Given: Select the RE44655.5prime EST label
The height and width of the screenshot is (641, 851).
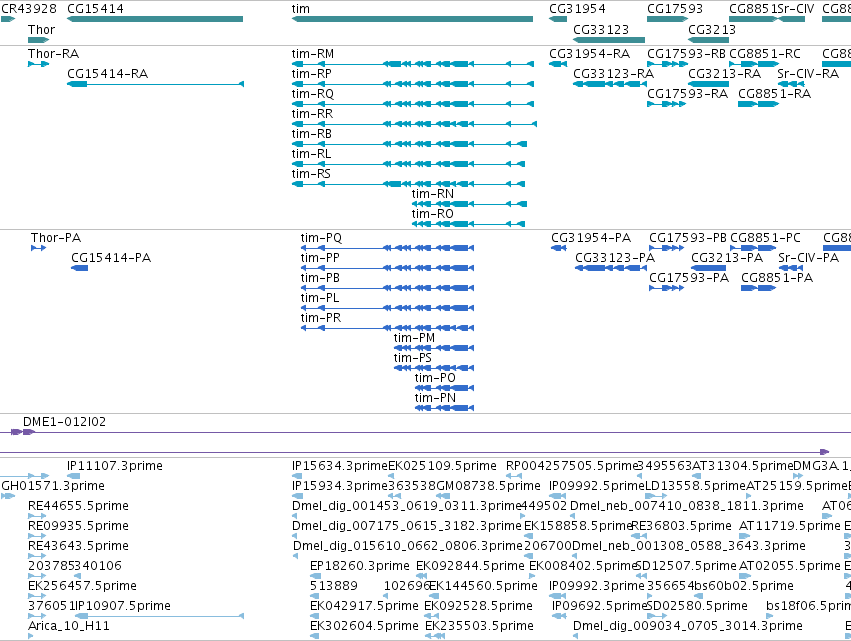Looking at the screenshot, I should (x=78, y=506).
